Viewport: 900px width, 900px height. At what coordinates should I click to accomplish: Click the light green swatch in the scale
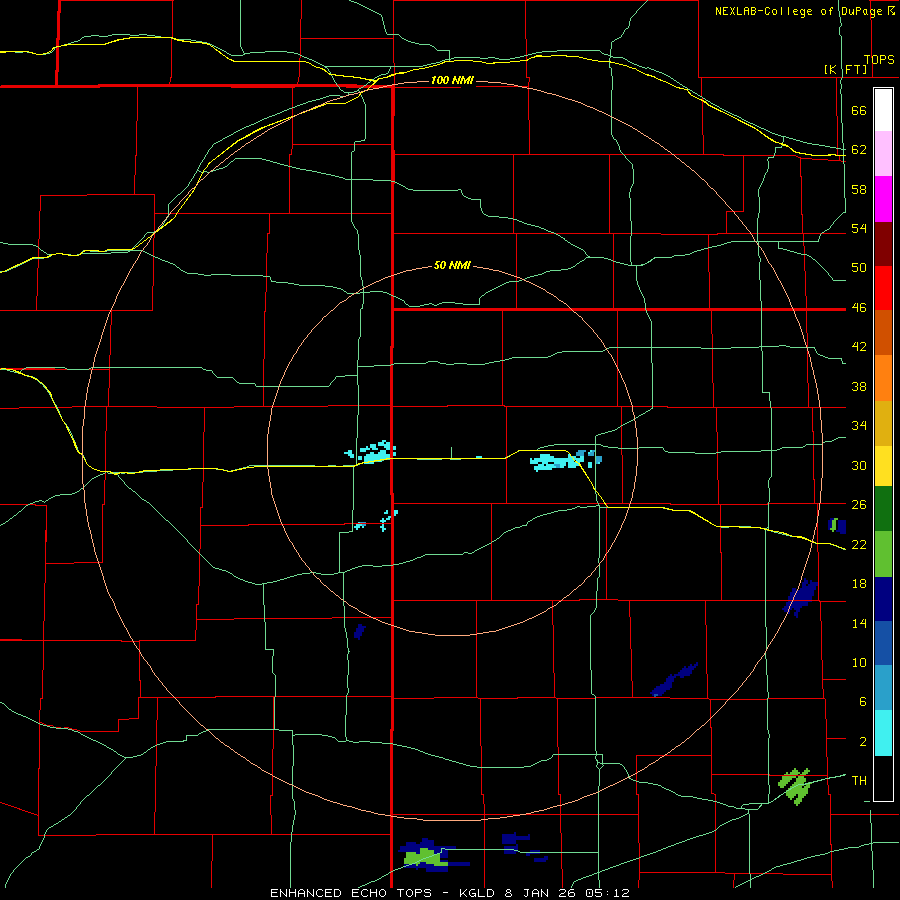883,554
